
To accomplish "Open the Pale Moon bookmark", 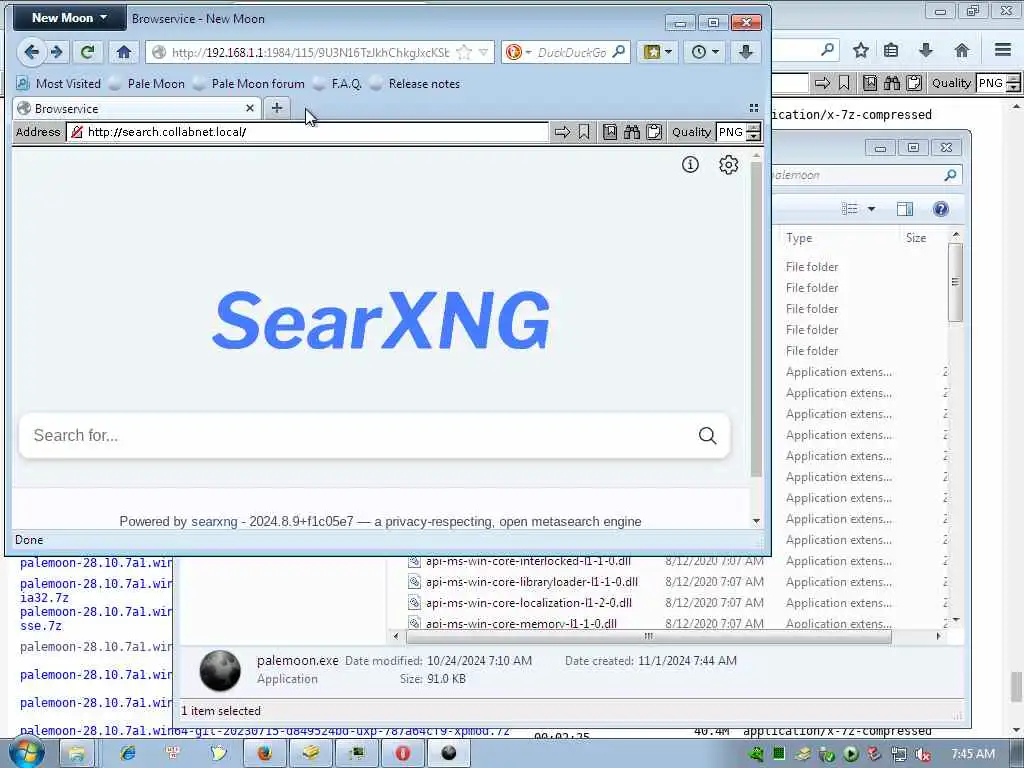I will [x=148, y=84].
